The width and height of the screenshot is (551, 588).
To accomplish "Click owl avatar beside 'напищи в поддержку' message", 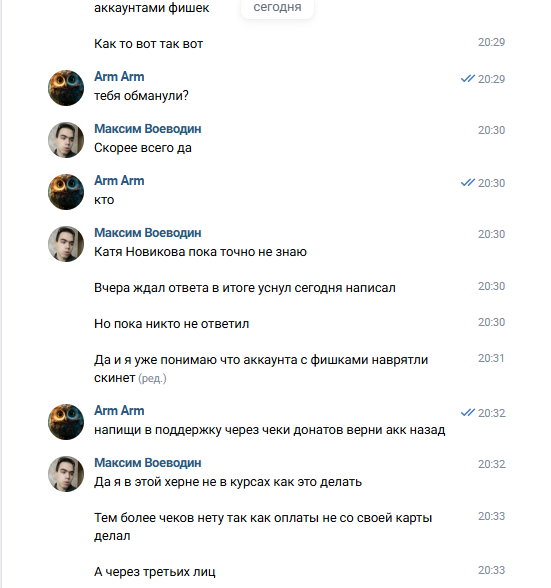I will 66,422.
